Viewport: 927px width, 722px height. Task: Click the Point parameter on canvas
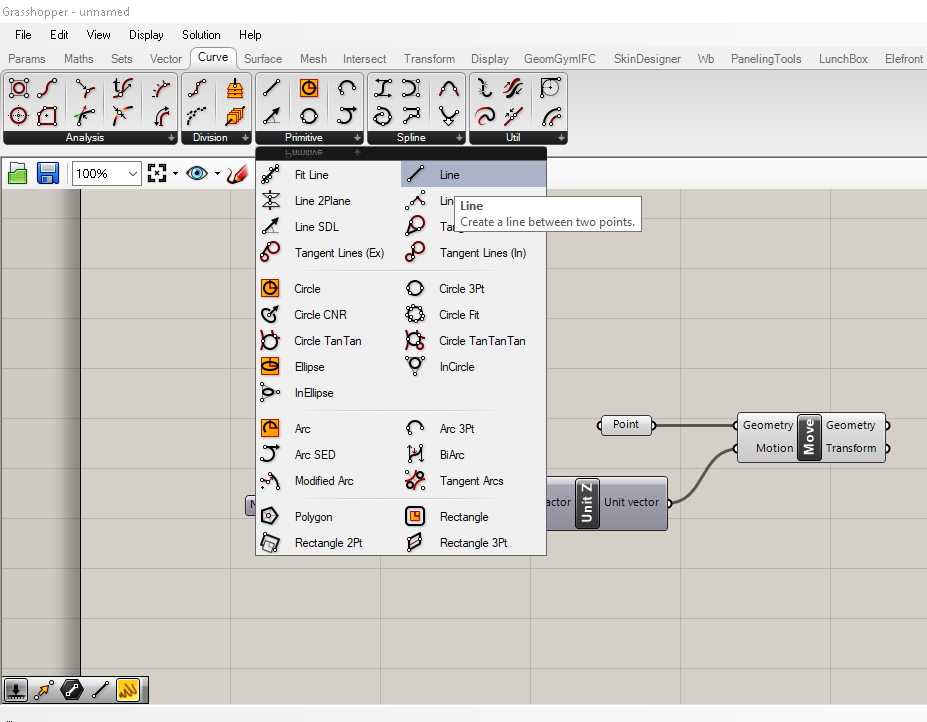tap(626, 425)
